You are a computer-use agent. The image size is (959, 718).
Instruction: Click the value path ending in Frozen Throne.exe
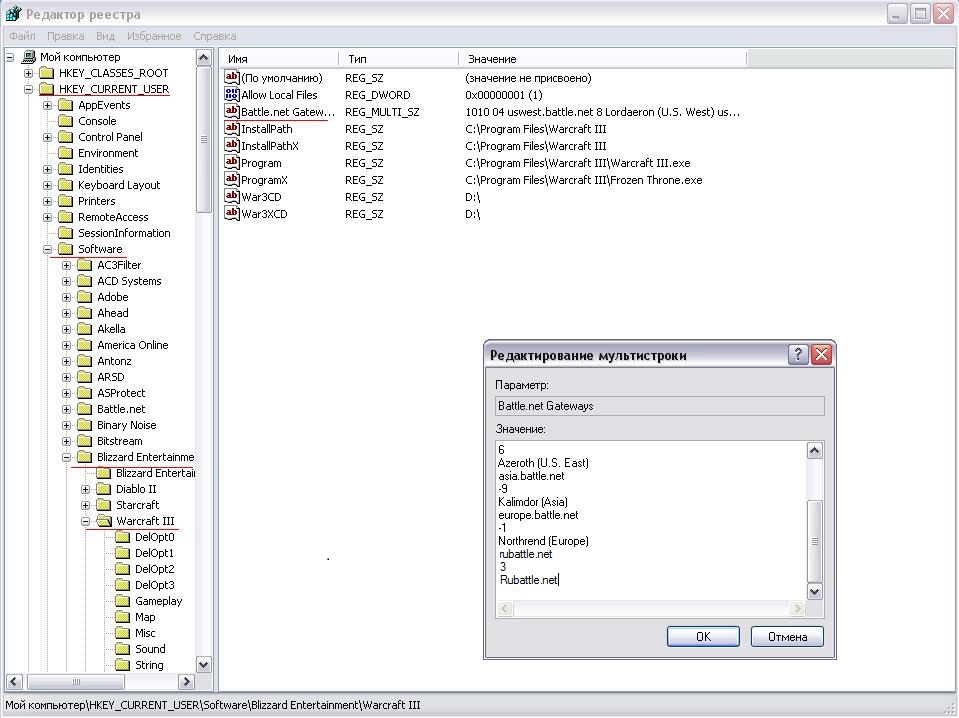point(583,180)
